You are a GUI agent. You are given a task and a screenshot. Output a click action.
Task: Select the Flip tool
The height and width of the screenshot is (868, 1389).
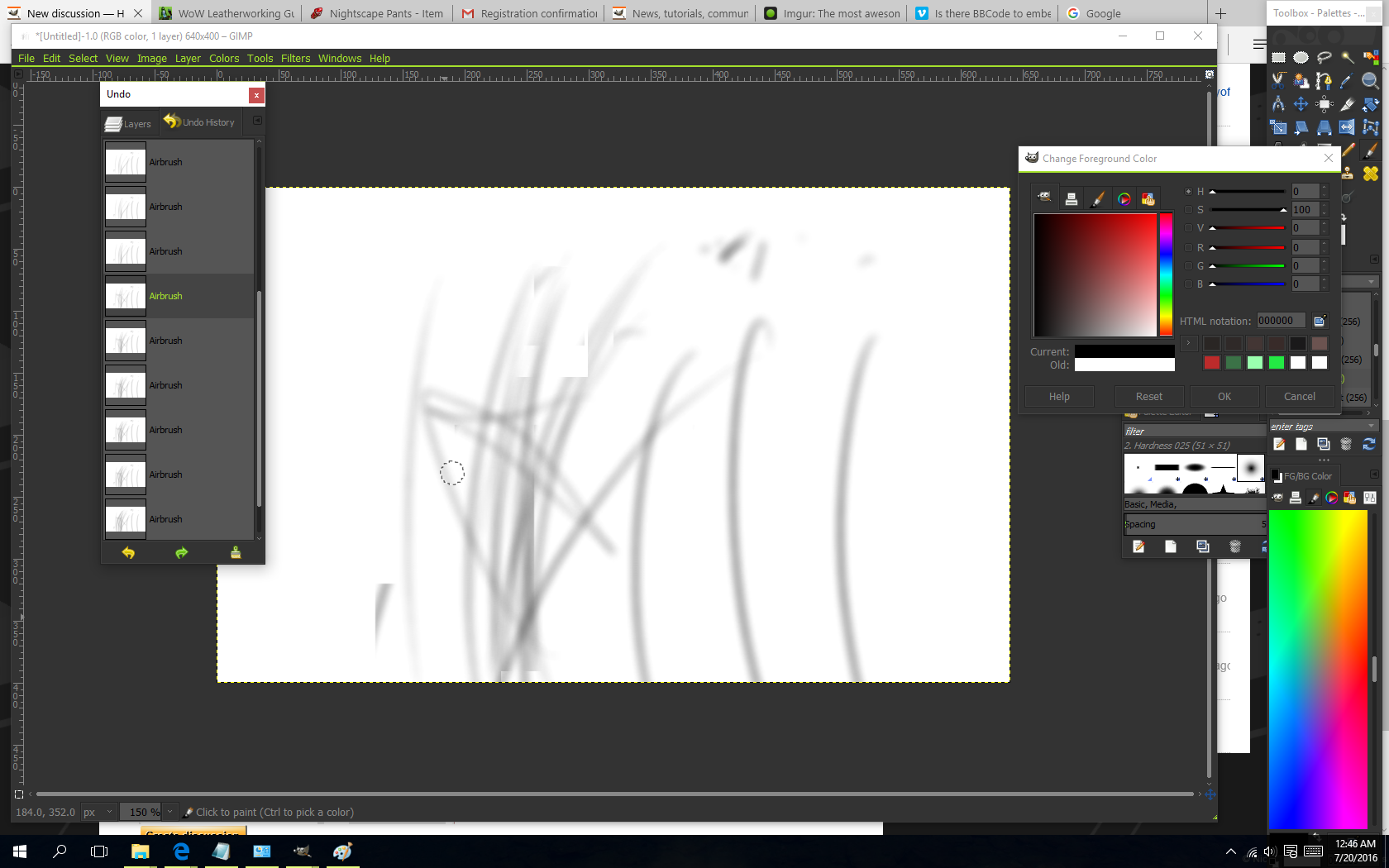(1348, 126)
